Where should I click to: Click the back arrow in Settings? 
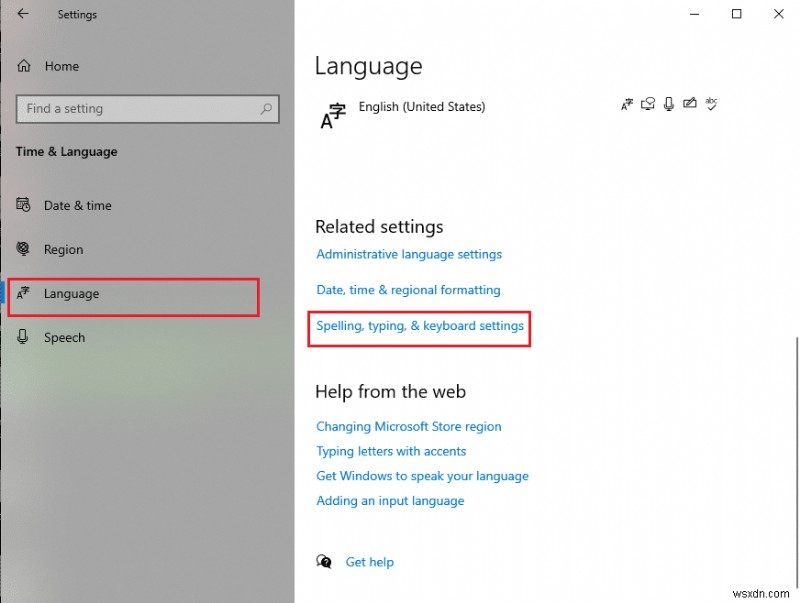click(22, 14)
